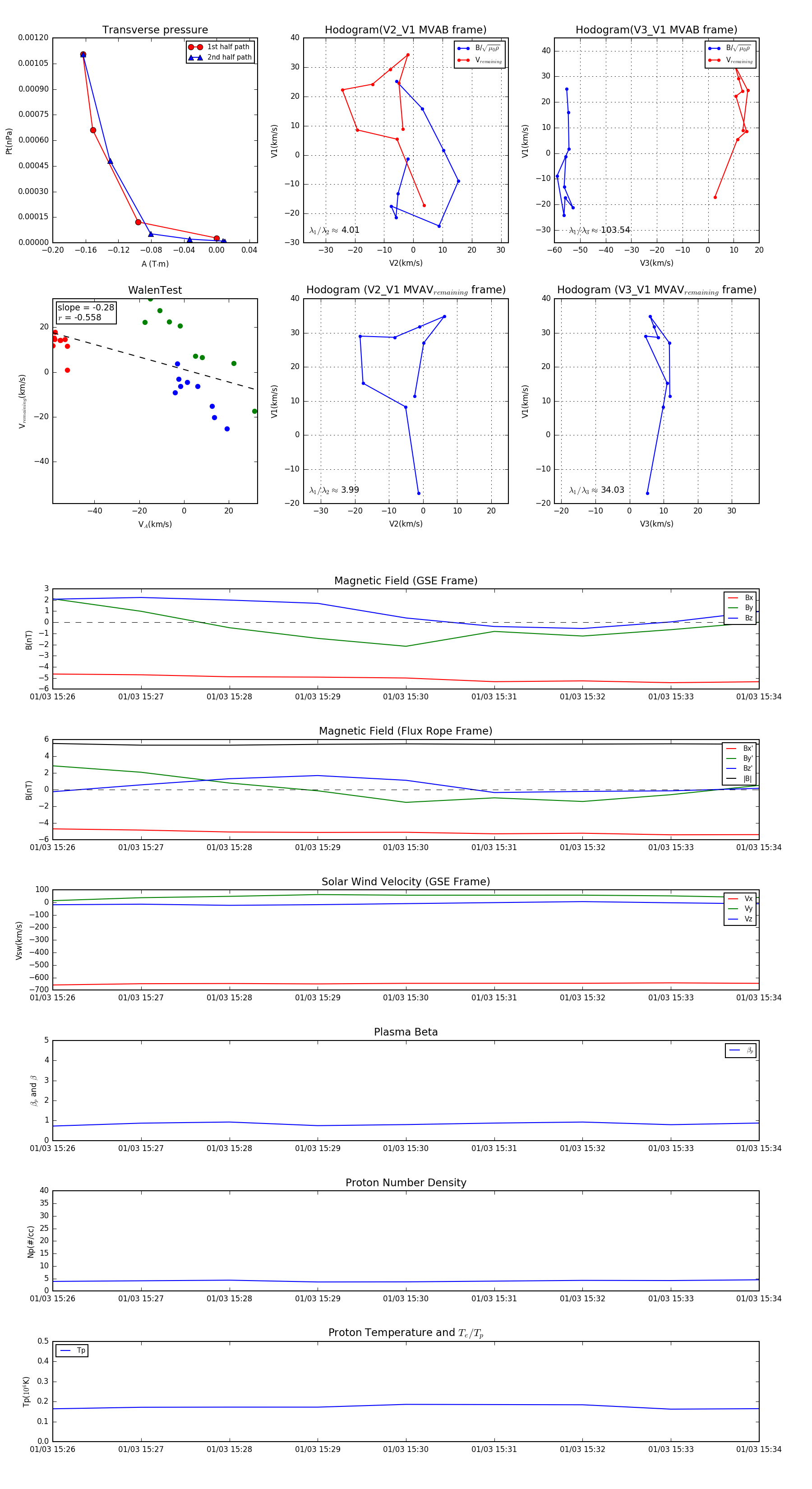Click the Plasma Beta plot title
Image resolution: width=812 pixels, height=1489 pixels.
coord(406,1032)
